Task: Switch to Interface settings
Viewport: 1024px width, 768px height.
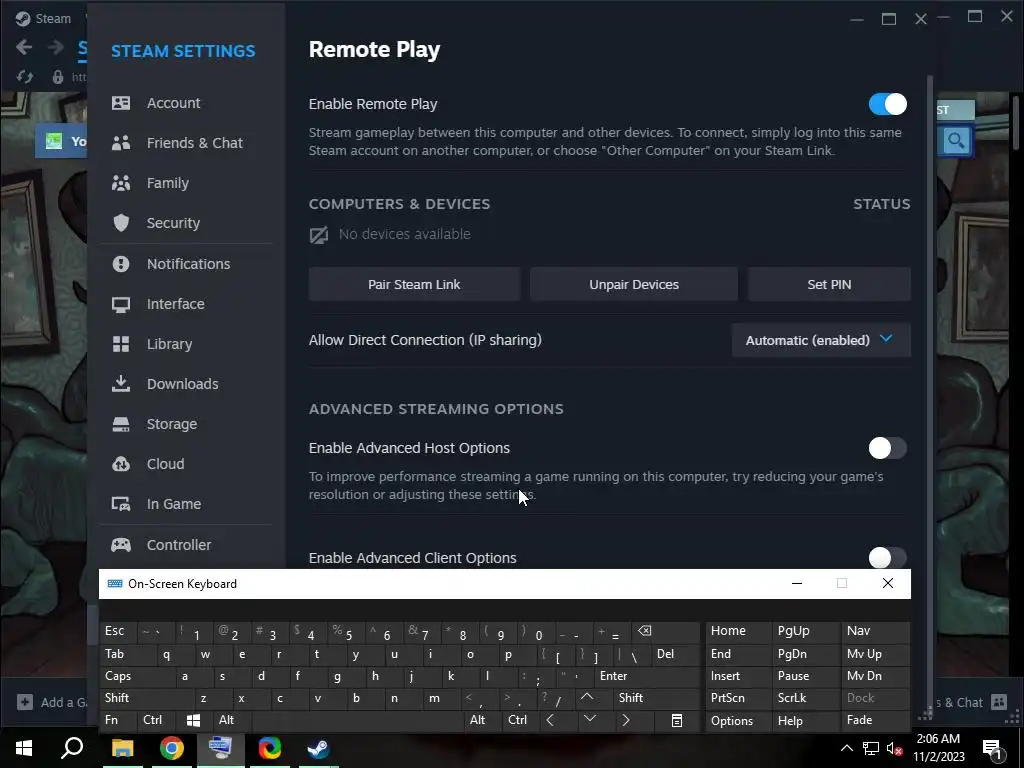Action: point(175,304)
